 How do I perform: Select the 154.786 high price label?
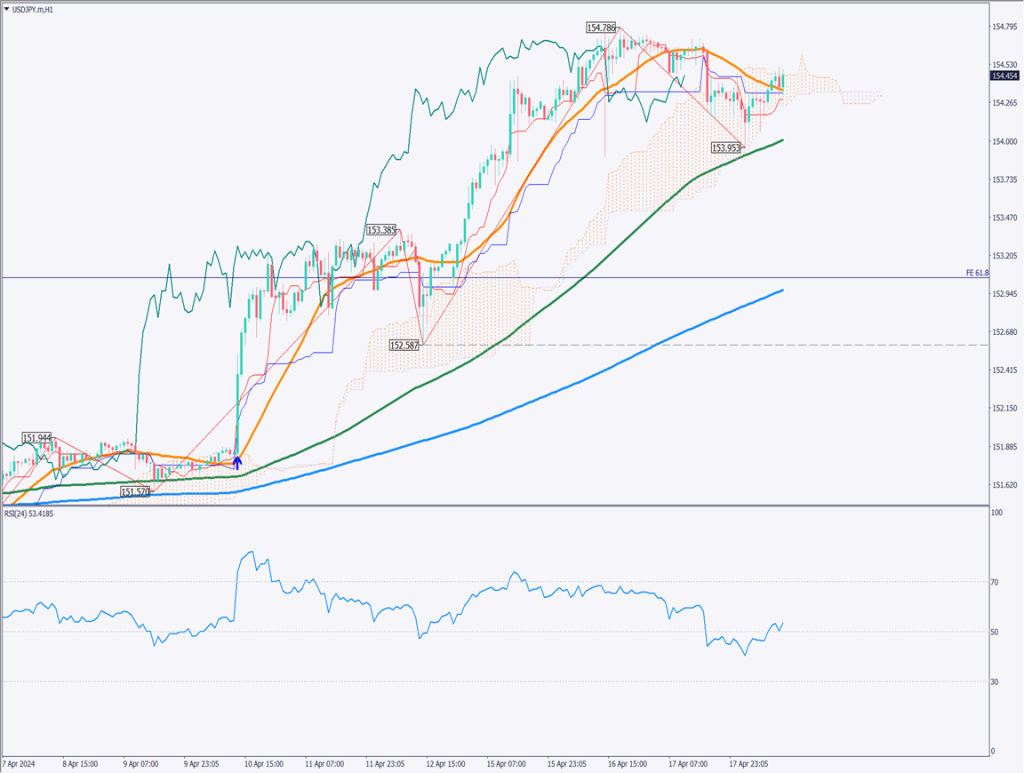pos(601,28)
